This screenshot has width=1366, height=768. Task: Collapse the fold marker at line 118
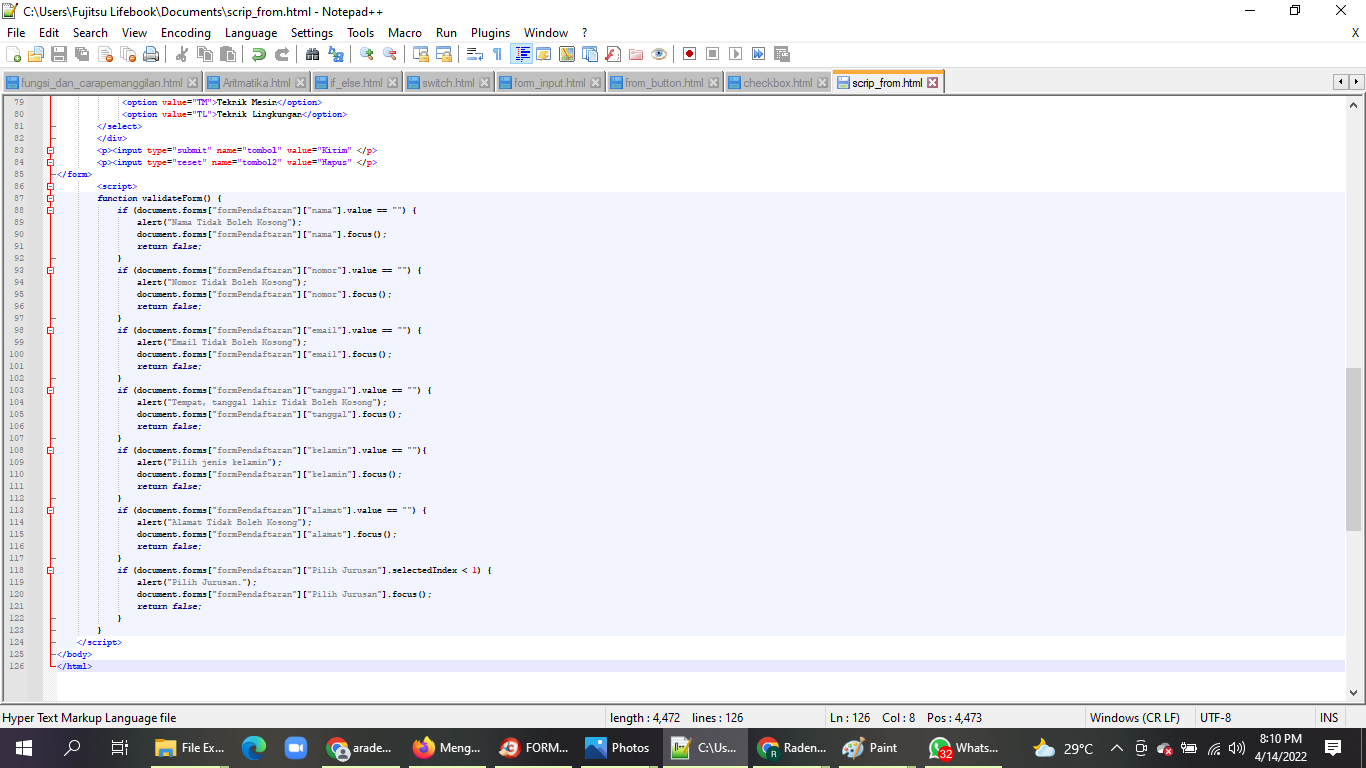[50, 570]
